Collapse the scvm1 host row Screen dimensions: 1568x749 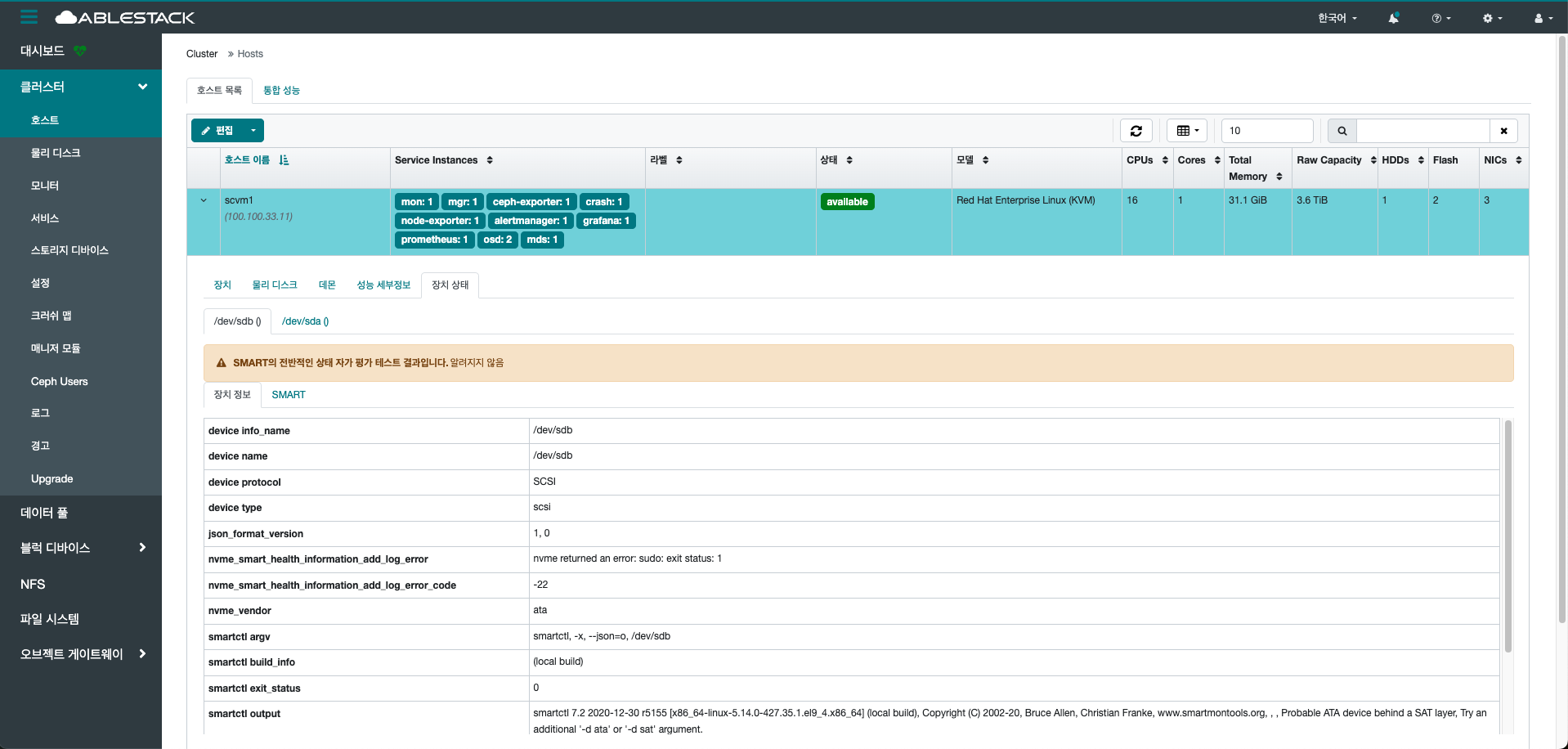(204, 200)
